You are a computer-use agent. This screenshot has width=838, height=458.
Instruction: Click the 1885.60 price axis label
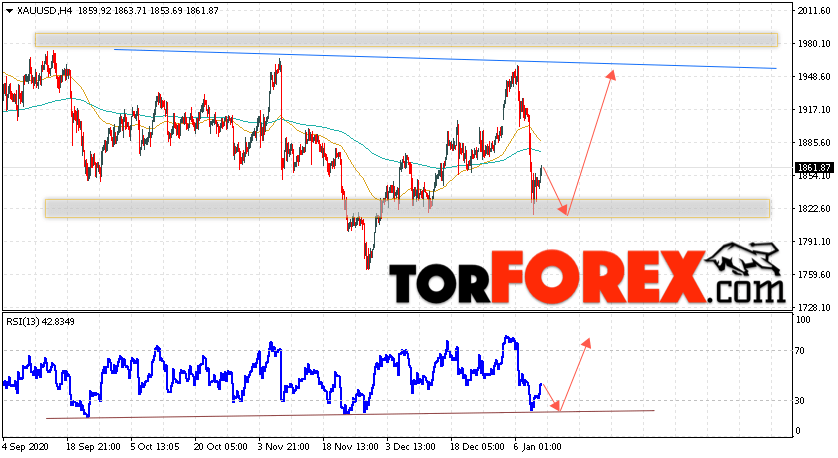(x=814, y=143)
